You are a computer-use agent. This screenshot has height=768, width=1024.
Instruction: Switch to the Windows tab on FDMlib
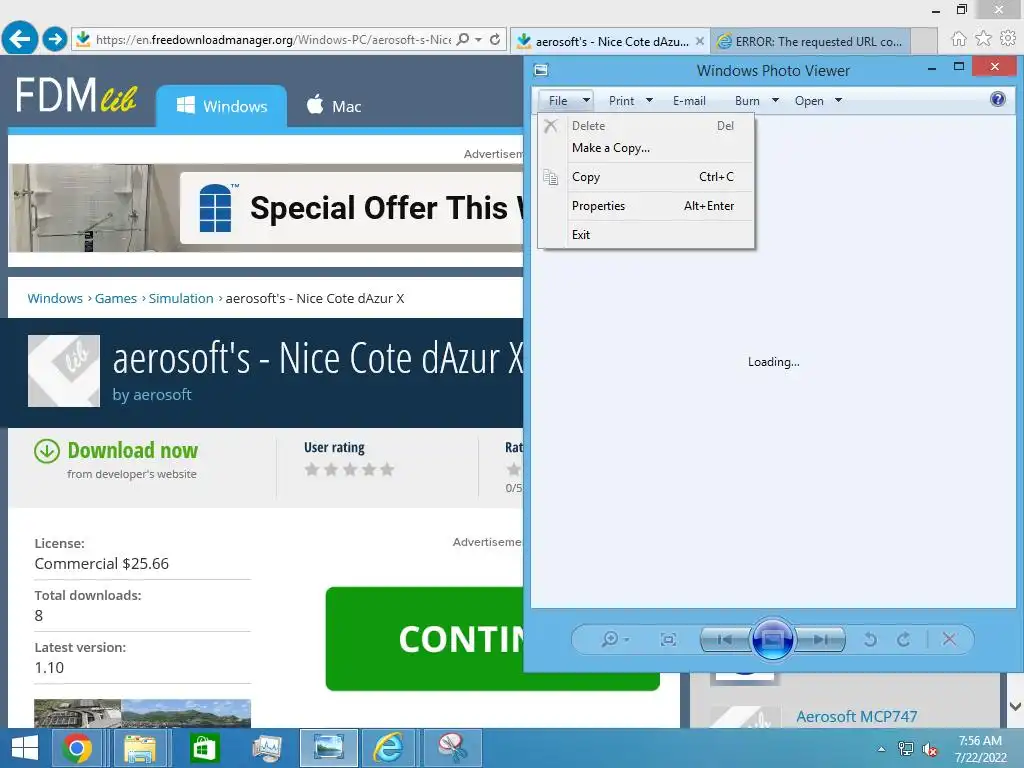click(x=221, y=106)
